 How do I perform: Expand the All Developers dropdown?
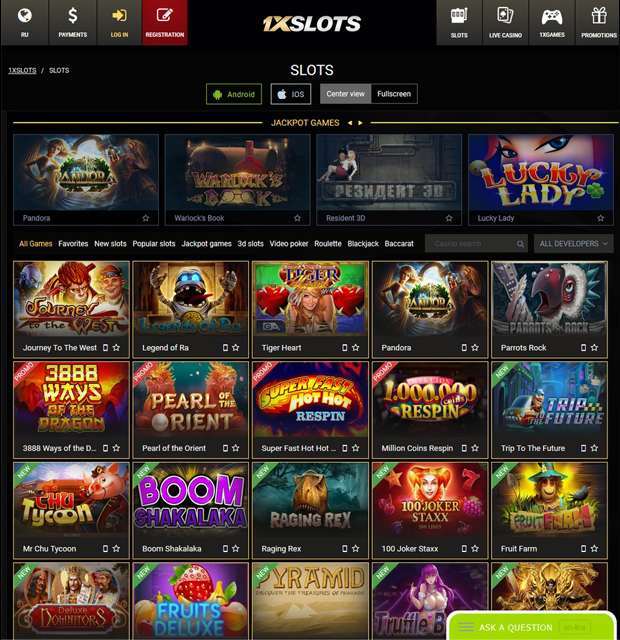(573, 244)
